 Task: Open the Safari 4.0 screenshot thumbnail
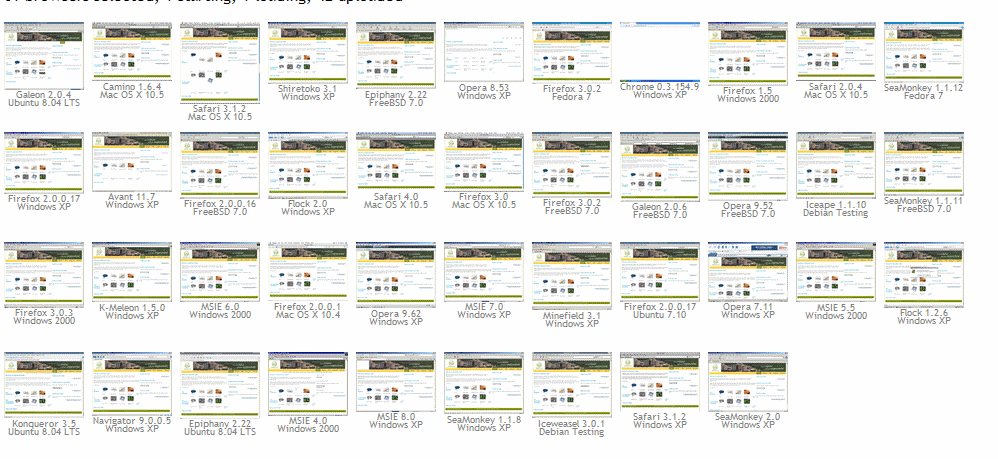pyautogui.click(x=396, y=161)
